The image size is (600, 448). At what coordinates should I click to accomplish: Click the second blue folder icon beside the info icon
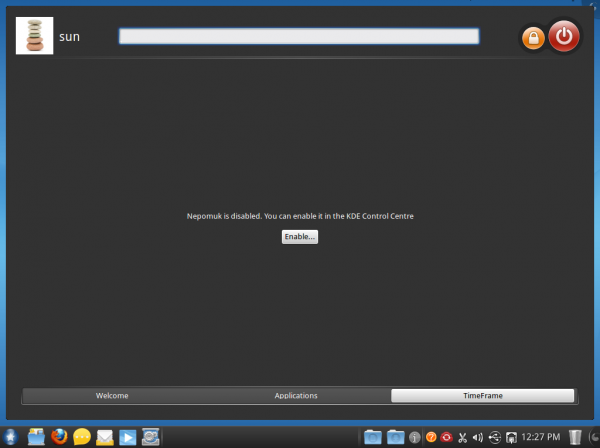pos(396,437)
